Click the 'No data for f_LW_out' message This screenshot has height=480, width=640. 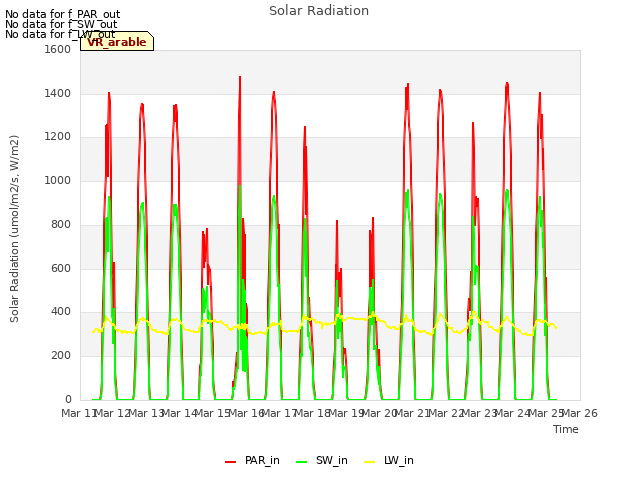60,34
